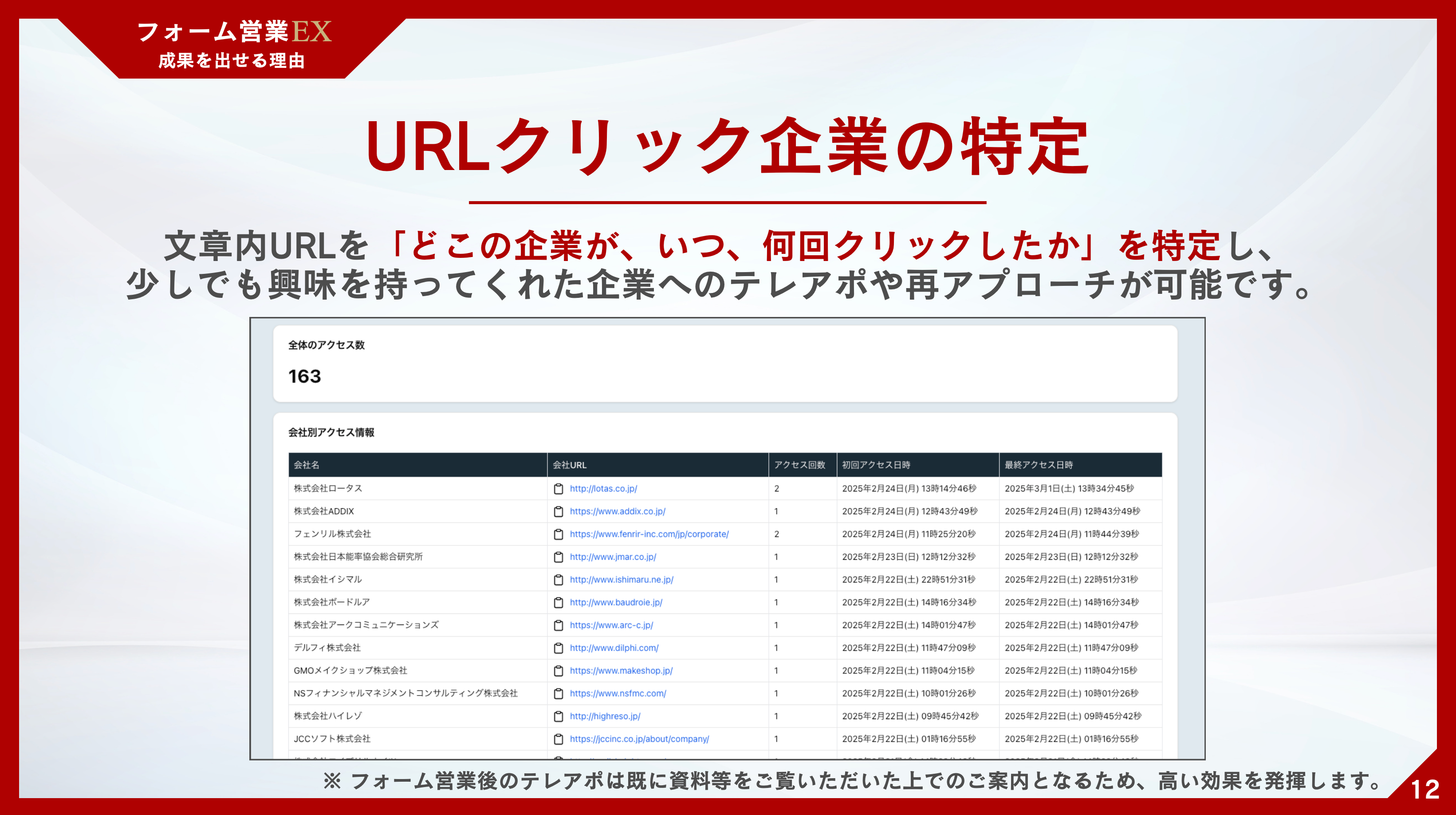Click the clipboard icon beside ishimaru.ne.jp
The image size is (1456, 815).
tap(559, 580)
